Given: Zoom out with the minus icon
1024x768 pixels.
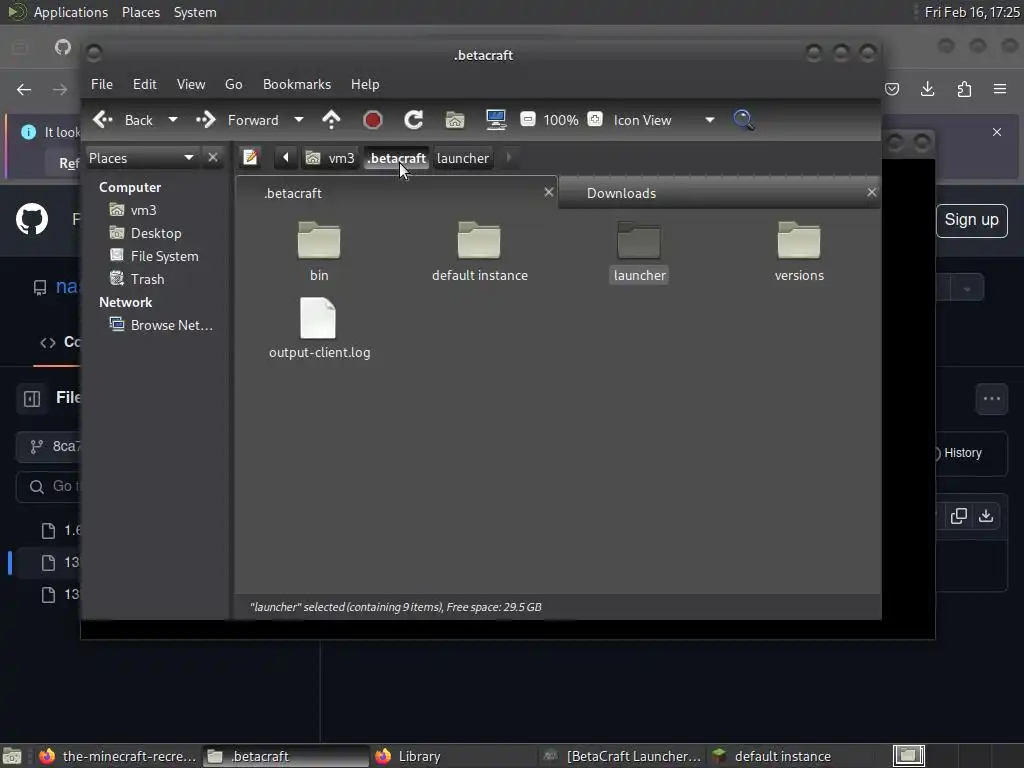Looking at the screenshot, I should pyautogui.click(x=528, y=120).
